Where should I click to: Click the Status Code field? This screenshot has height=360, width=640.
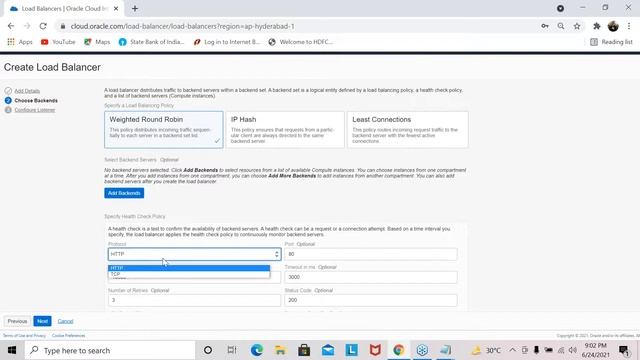pyautogui.click(x=371, y=300)
